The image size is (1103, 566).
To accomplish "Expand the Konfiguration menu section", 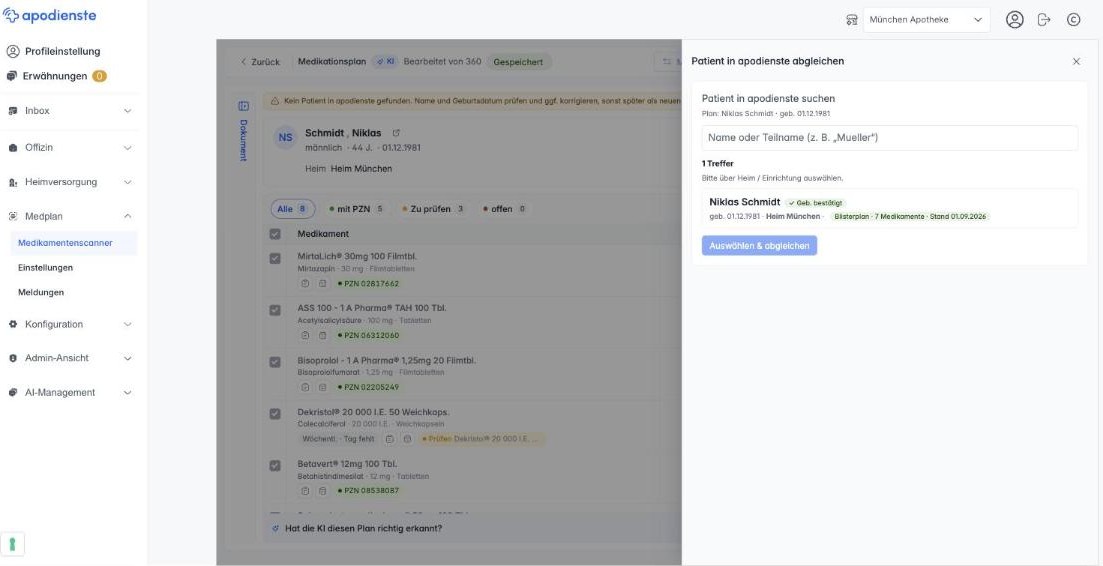I will [x=70, y=324].
